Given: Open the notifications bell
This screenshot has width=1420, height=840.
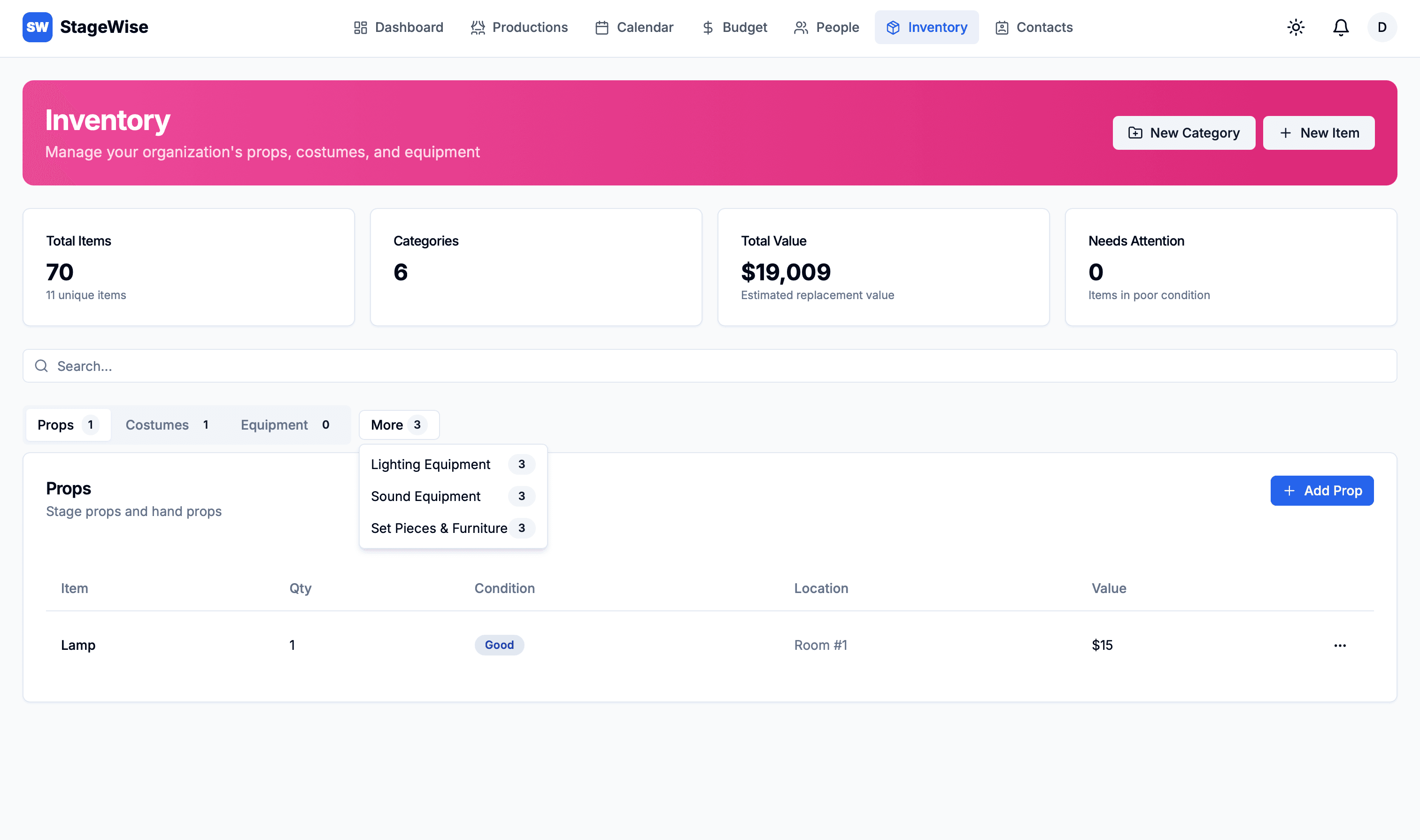Looking at the screenshot, I should point(1340,27).
